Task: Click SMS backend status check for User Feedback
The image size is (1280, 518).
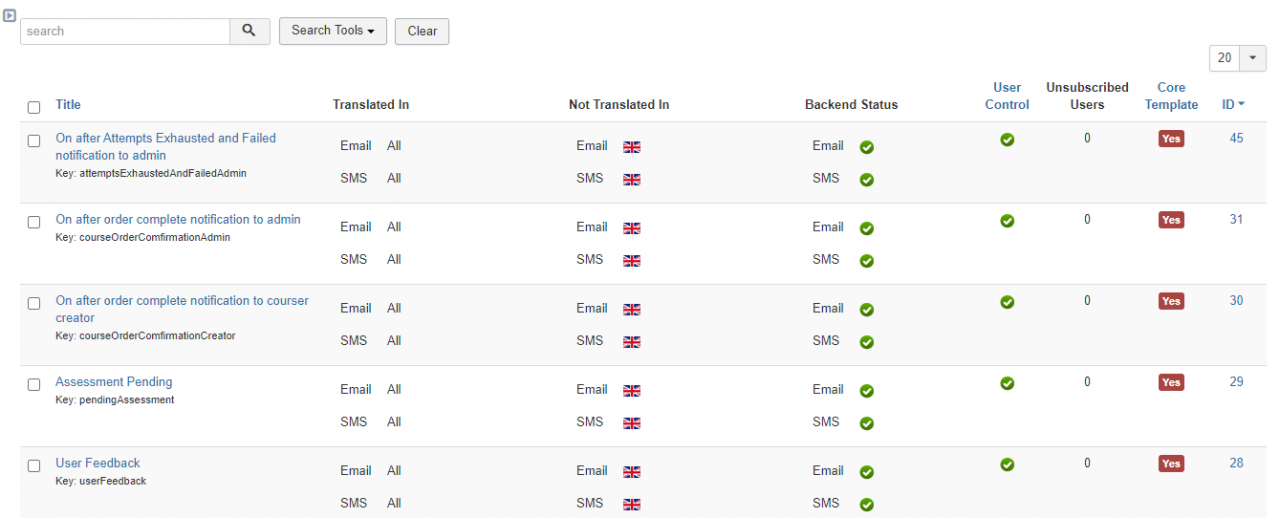Action: click(x=866, y=505)
